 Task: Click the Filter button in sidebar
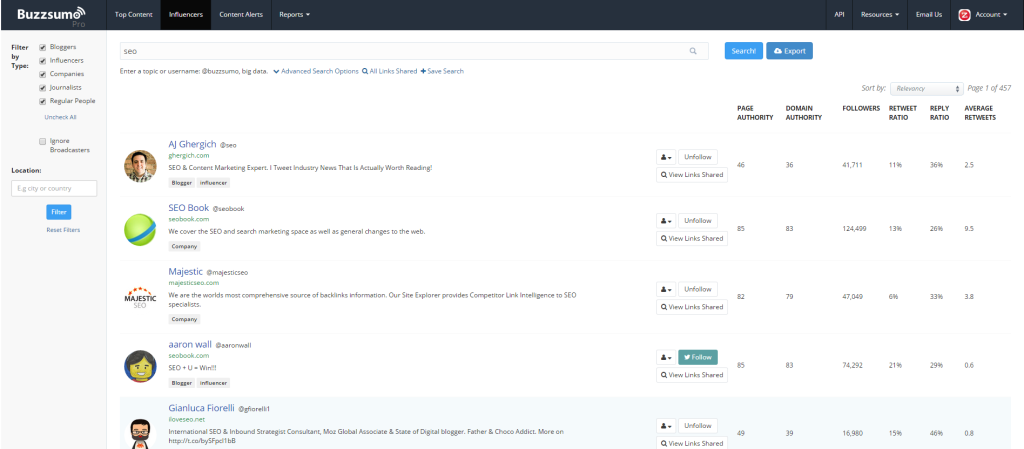tap(59, 212)
